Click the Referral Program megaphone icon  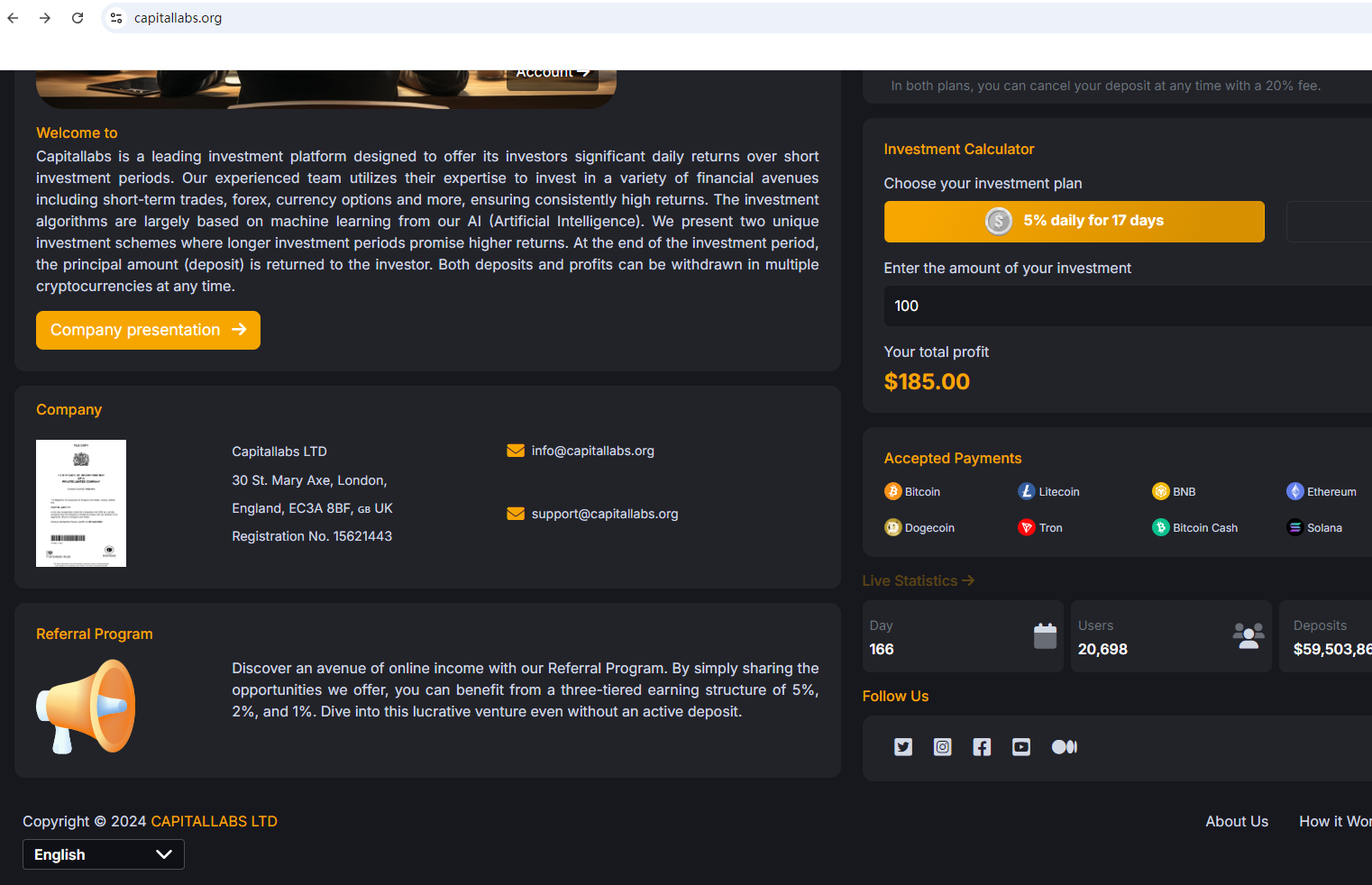point(86,706)
